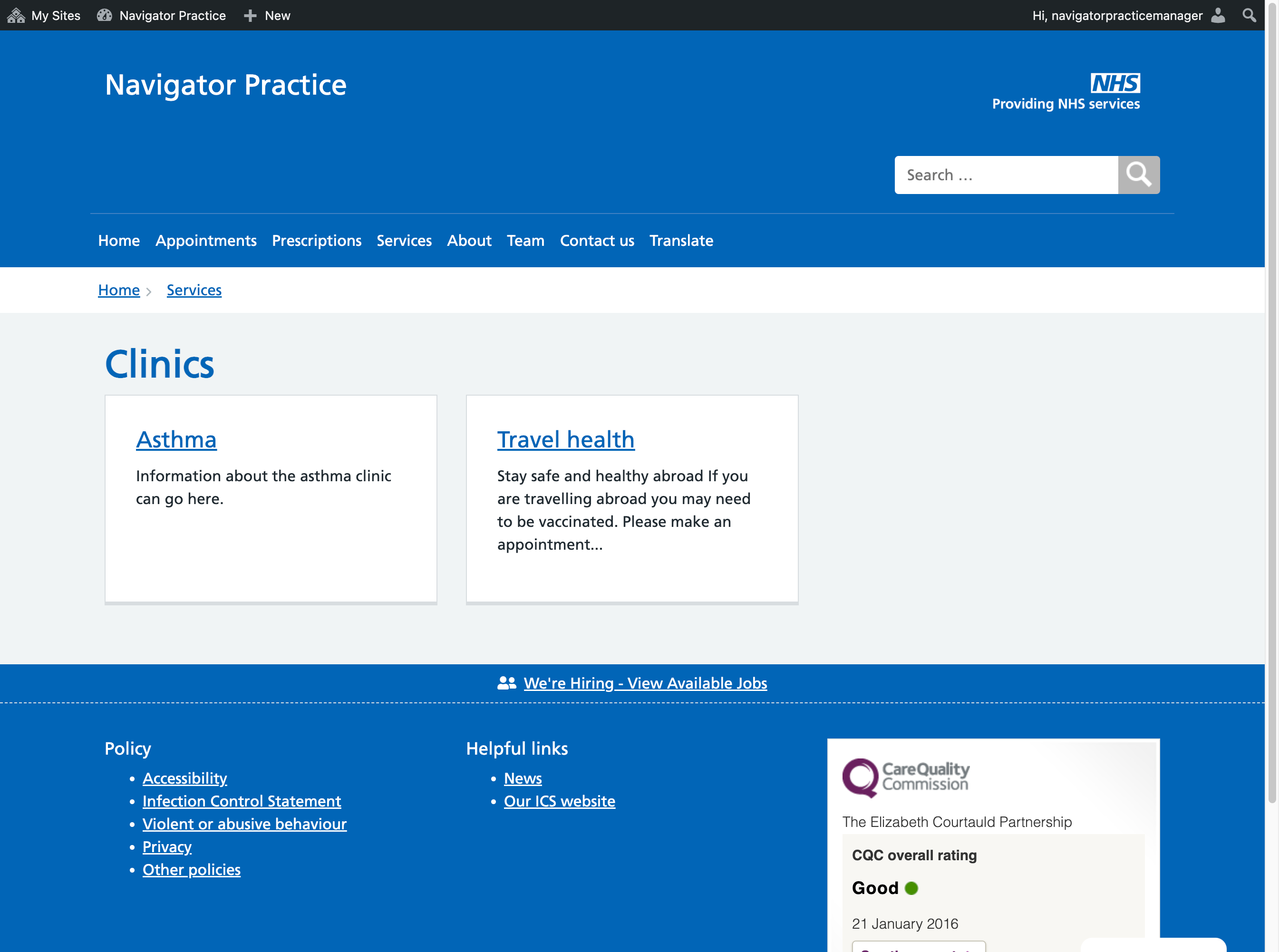The image size is (1279, 952).
Task: Click The Elizabeth Courtauld Partnership text
Action: (957, 822)
